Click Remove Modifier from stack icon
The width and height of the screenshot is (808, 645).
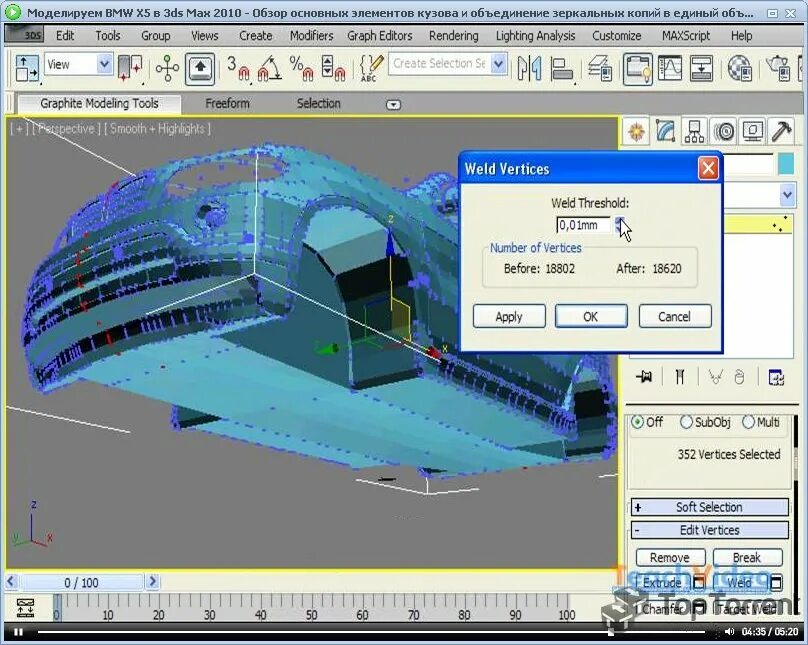click(x=739, y=377)
